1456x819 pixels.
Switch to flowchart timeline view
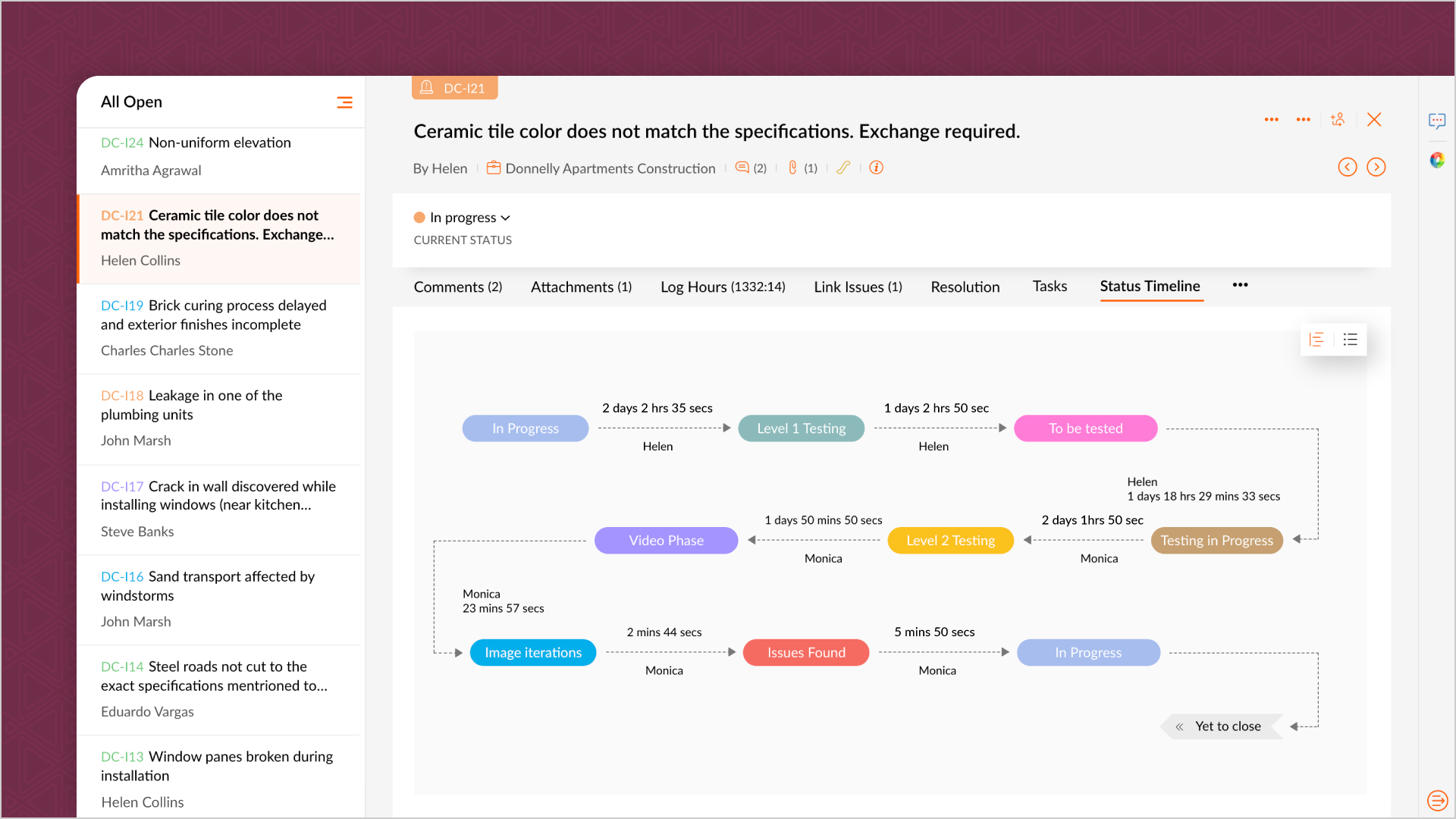(1317, 340)
